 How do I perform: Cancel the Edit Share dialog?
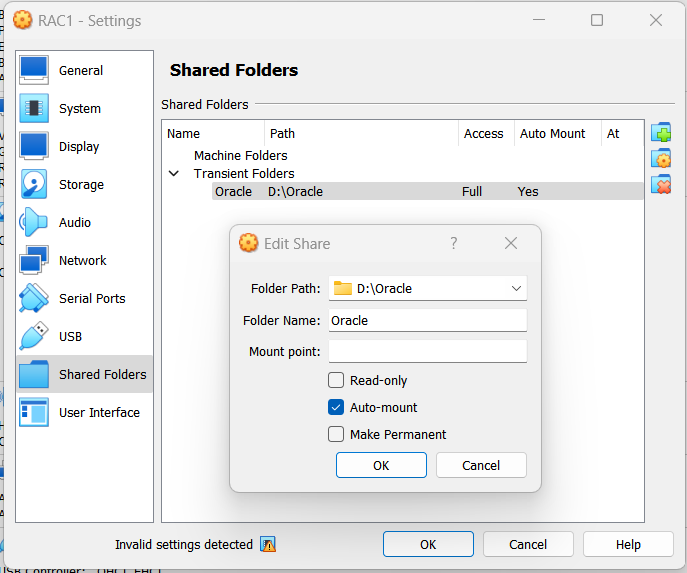click(x=481, y=465)
